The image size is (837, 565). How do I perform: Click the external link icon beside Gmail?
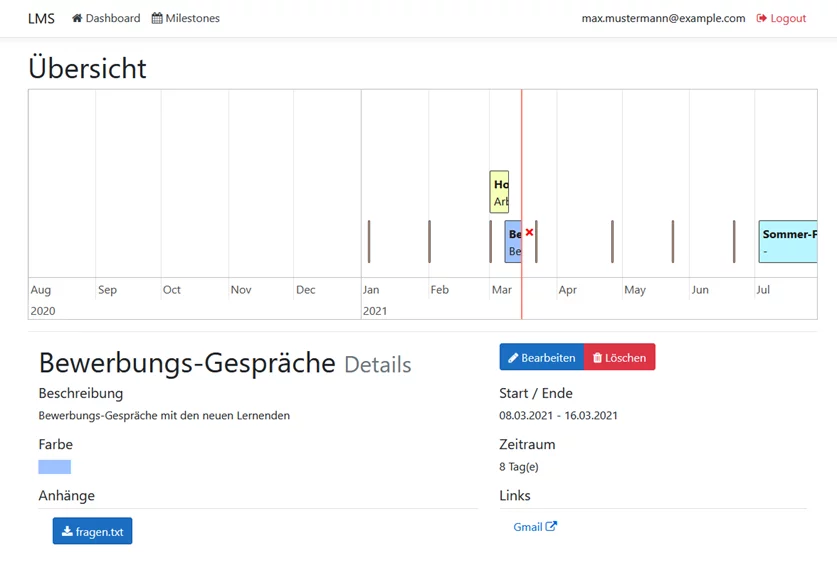click(x=551, y=527)
